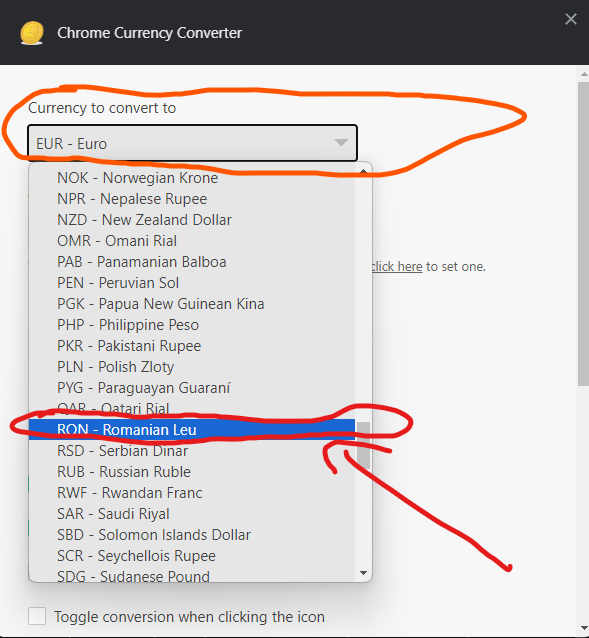Image resolution: width=589 pixels, height=638 pixels.
Task: Click the popup page scroll-up arrow
Action: pos(584,74)
